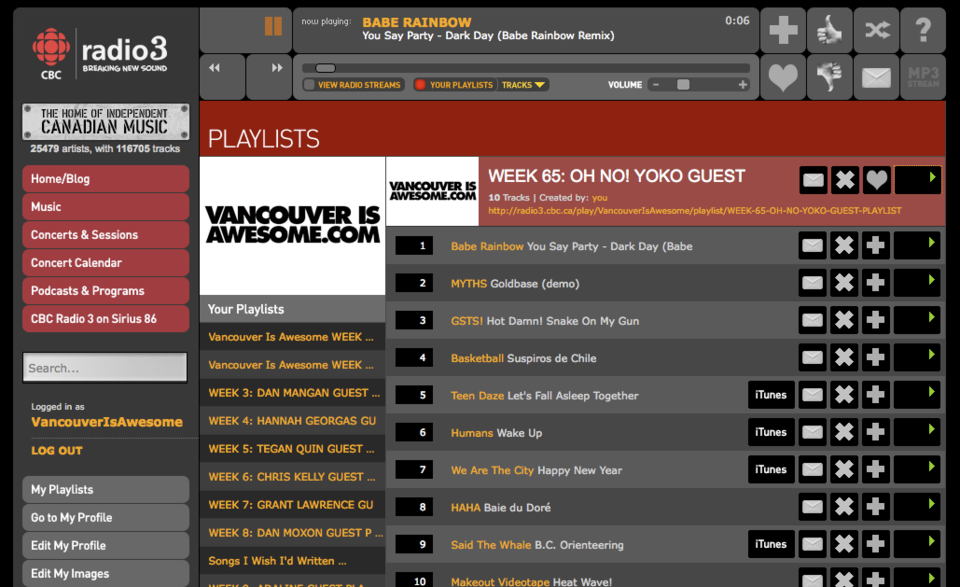
Task: Play MYTHS Goldbase (demo)
Action: click(x=917, y=283)
